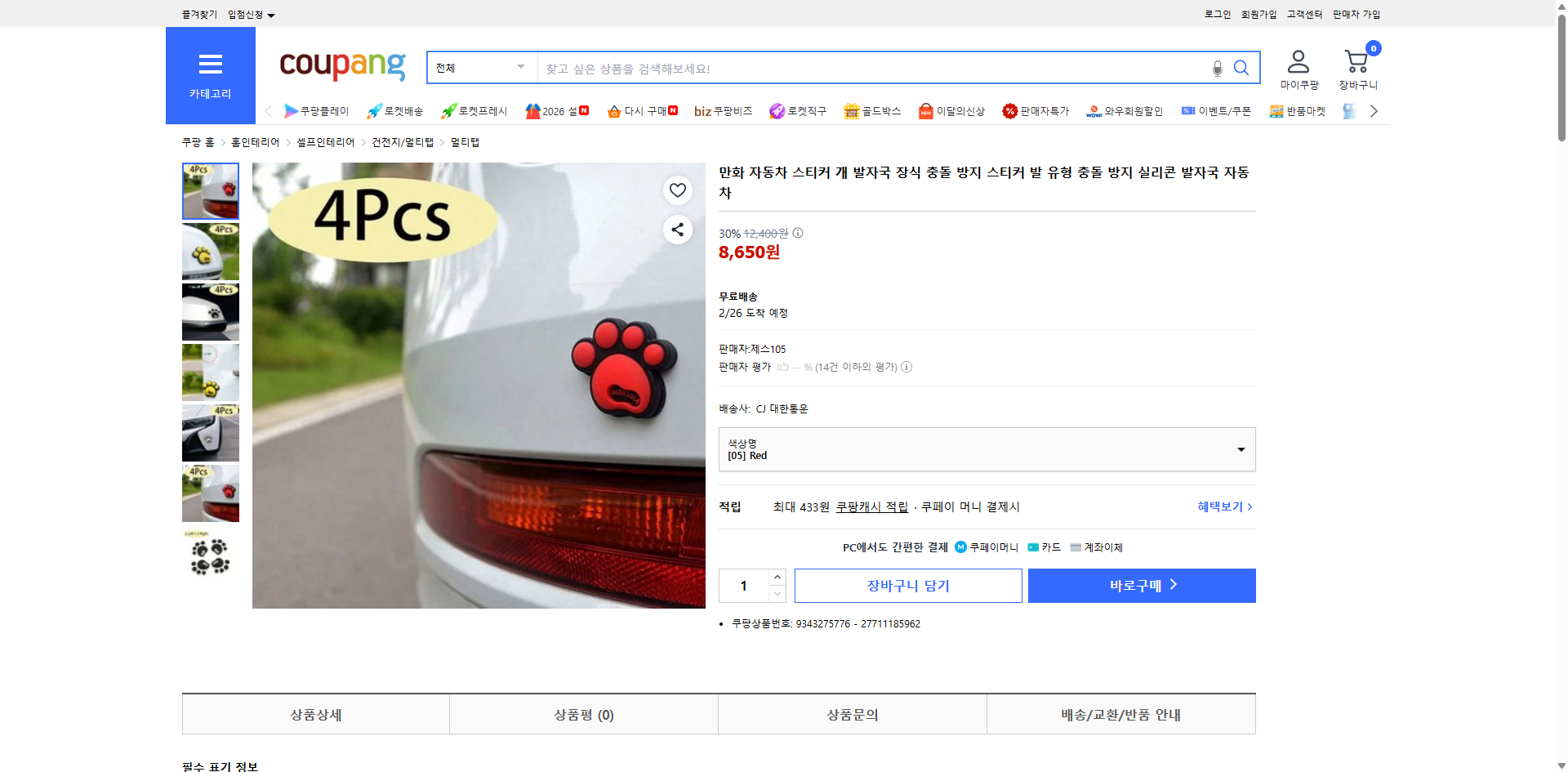This screenshot has width=1568, height=772.
Task: Switch to the 상품평 (0) tab
Action: (583, 713)
